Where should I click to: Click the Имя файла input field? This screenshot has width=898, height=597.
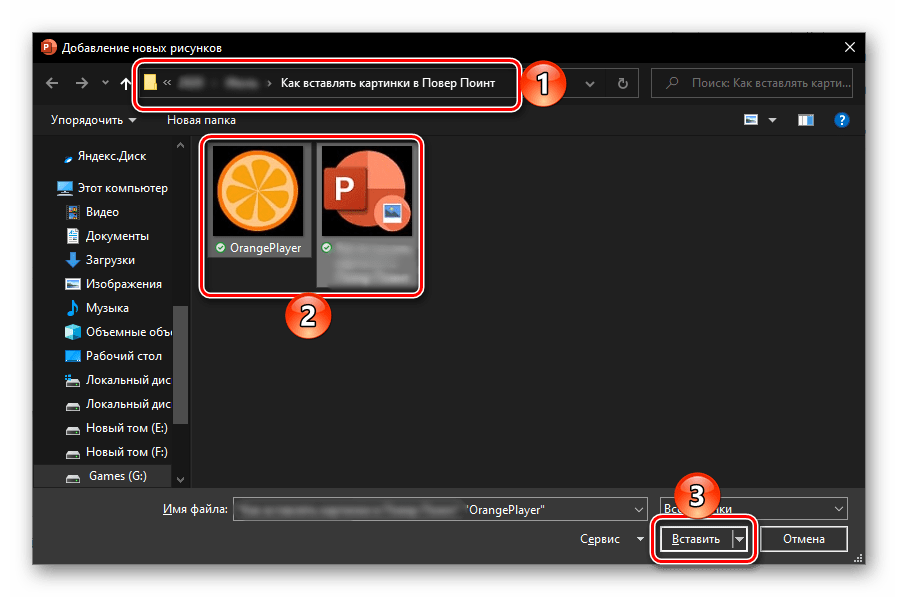(x=438, y=509)
